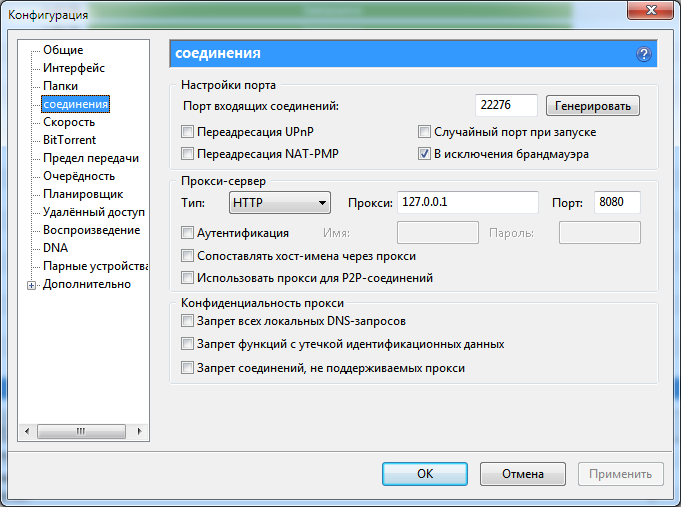
Task: Click the Имя authentication field
Action: click(x=438, y=232)
